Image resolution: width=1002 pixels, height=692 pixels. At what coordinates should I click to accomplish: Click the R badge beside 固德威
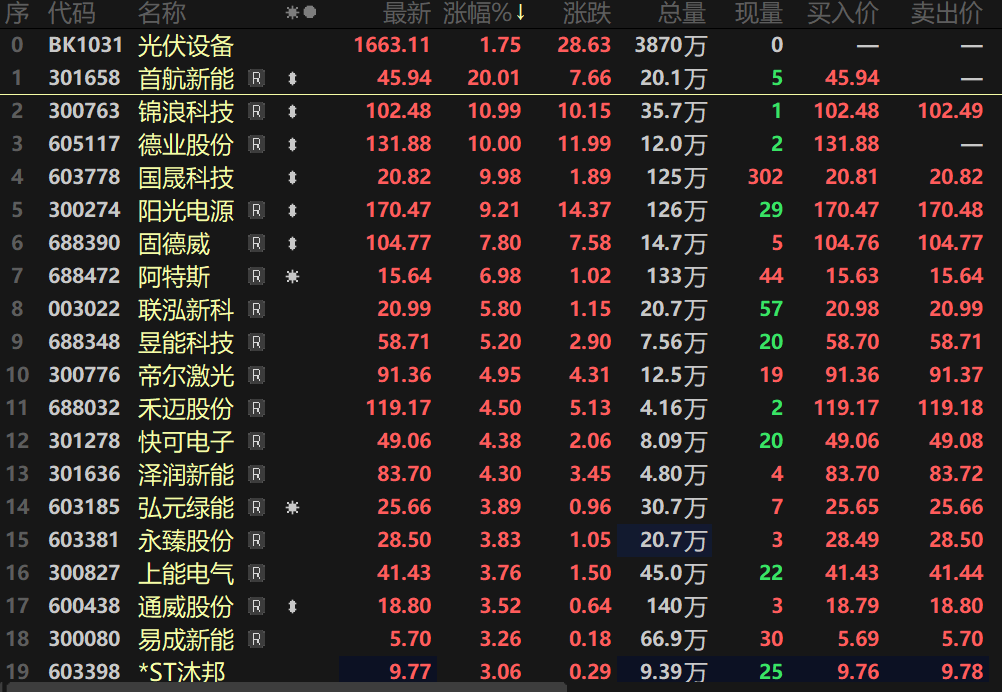tap(256, 243)
